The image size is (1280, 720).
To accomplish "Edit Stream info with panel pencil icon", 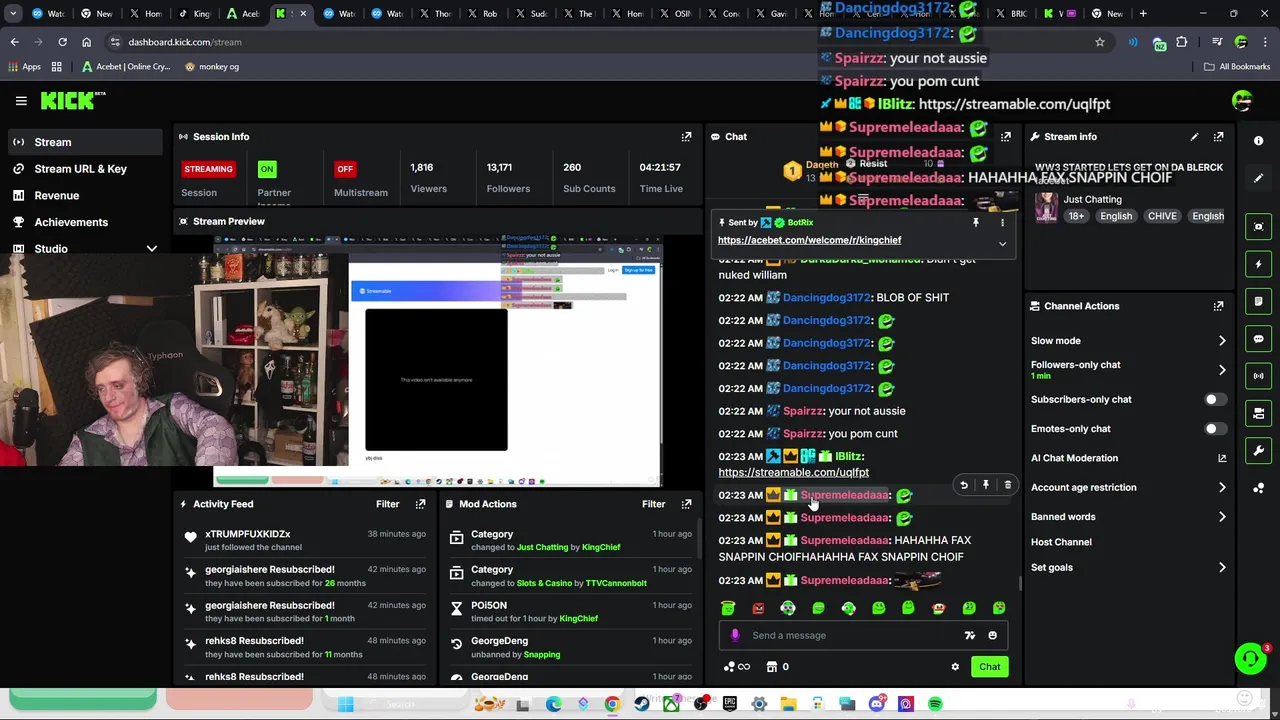I will (1194, 137).
